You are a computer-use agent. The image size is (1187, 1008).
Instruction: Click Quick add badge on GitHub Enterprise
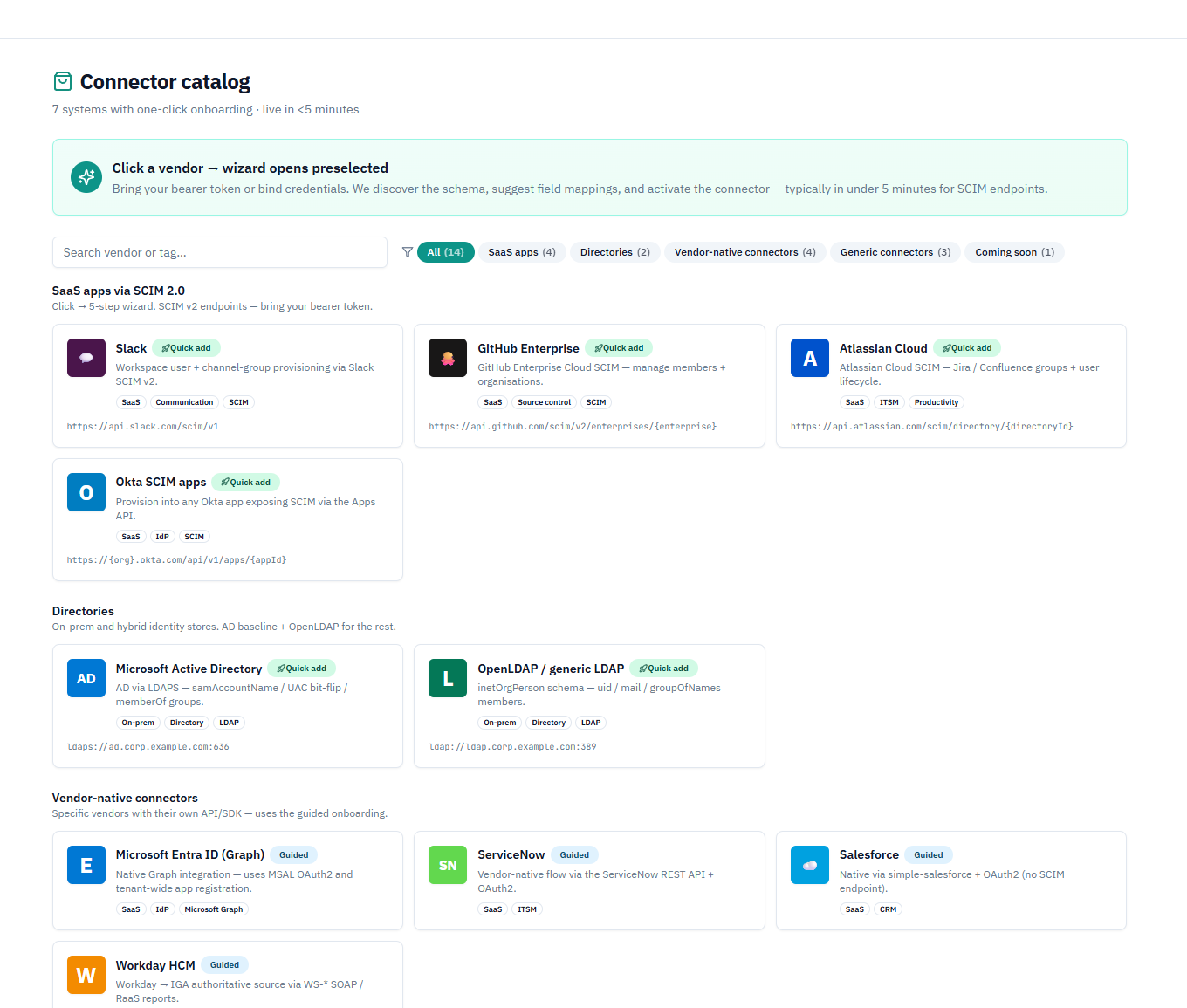coord(619,348)
